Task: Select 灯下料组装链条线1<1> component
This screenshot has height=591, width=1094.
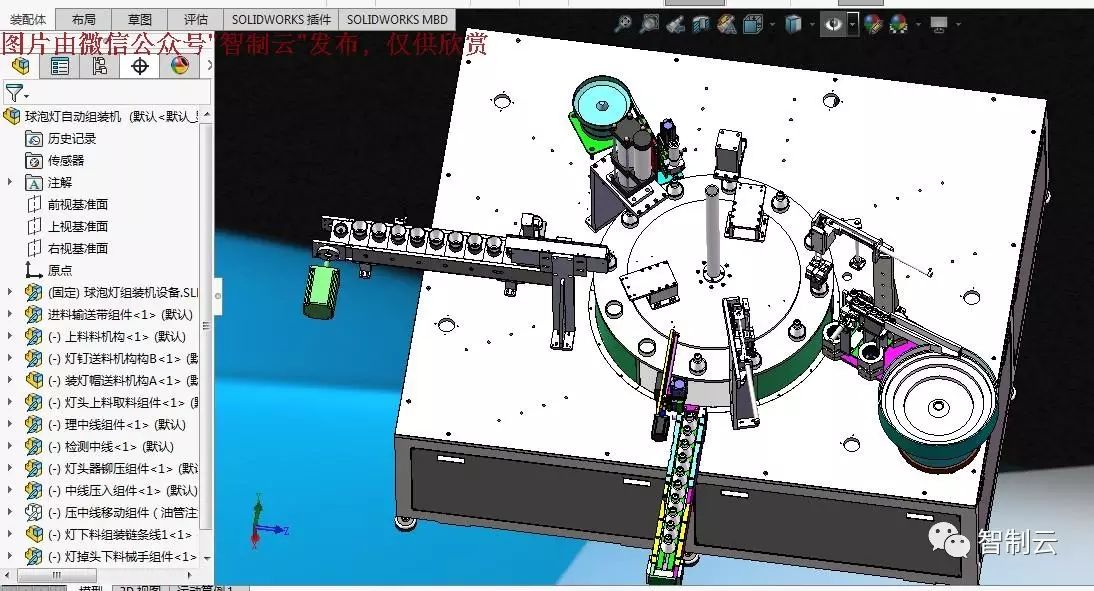Action: pos(109,534)
